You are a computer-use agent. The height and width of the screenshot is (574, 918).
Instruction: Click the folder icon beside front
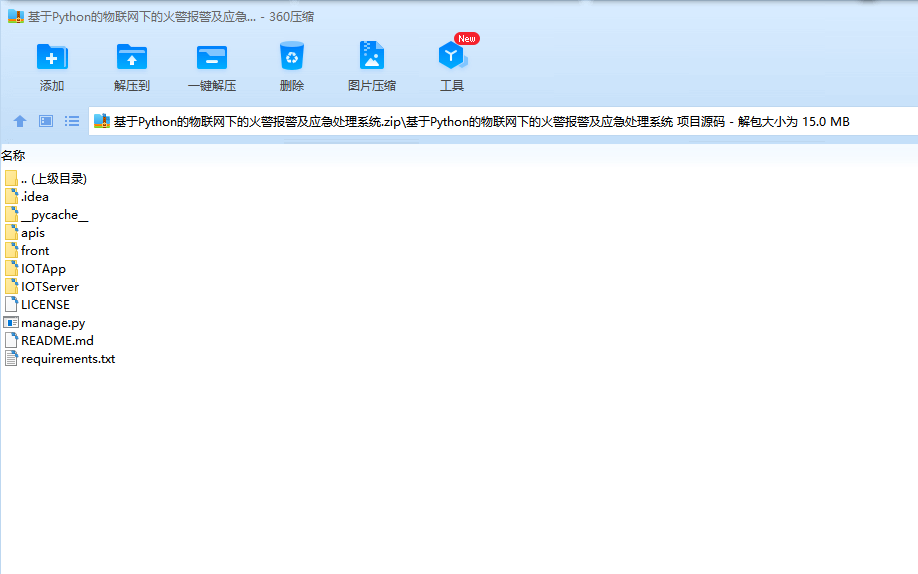tap(11, 250)
